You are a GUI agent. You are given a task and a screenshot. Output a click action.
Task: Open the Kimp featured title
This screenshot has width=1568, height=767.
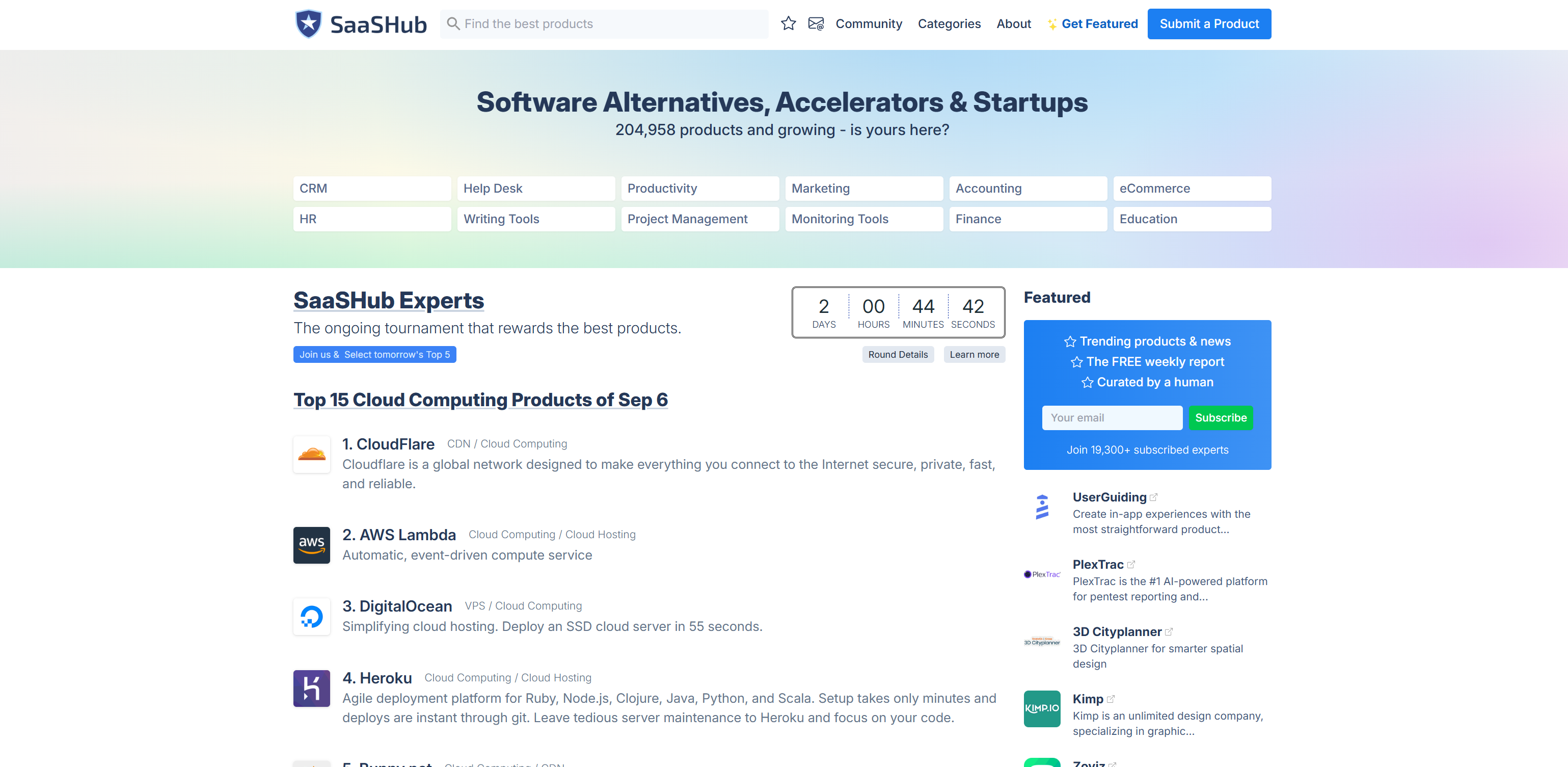(1087, 699)
